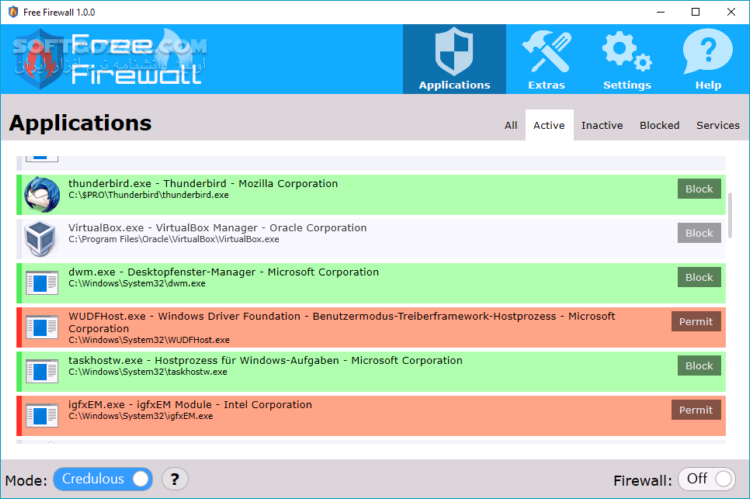Block thunderbird.exe
750x499 pixels.
pos(699,189)
